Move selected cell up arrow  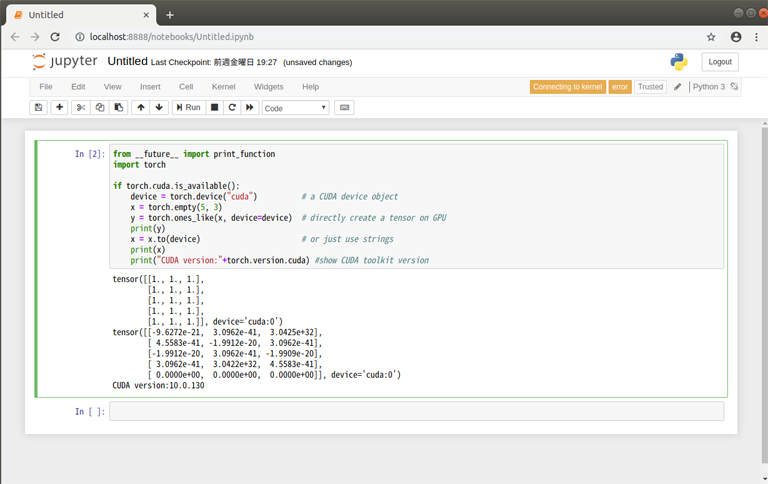(141, 107)
